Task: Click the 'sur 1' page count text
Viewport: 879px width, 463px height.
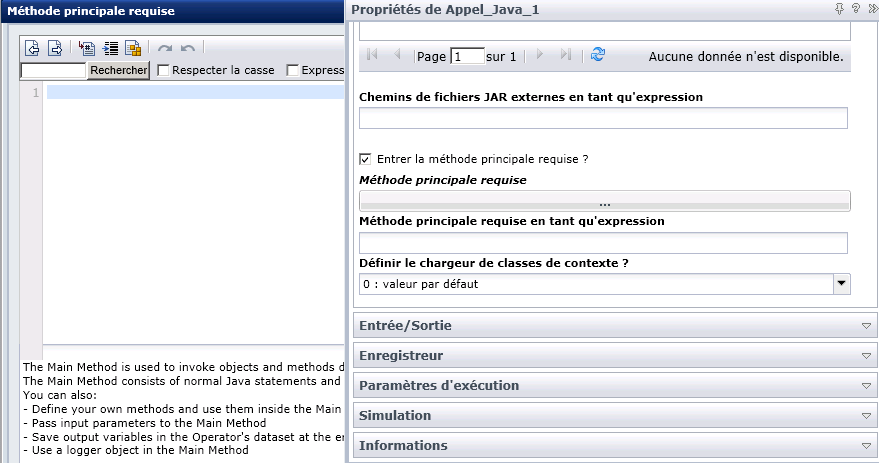Action: (x=501, y=57)
